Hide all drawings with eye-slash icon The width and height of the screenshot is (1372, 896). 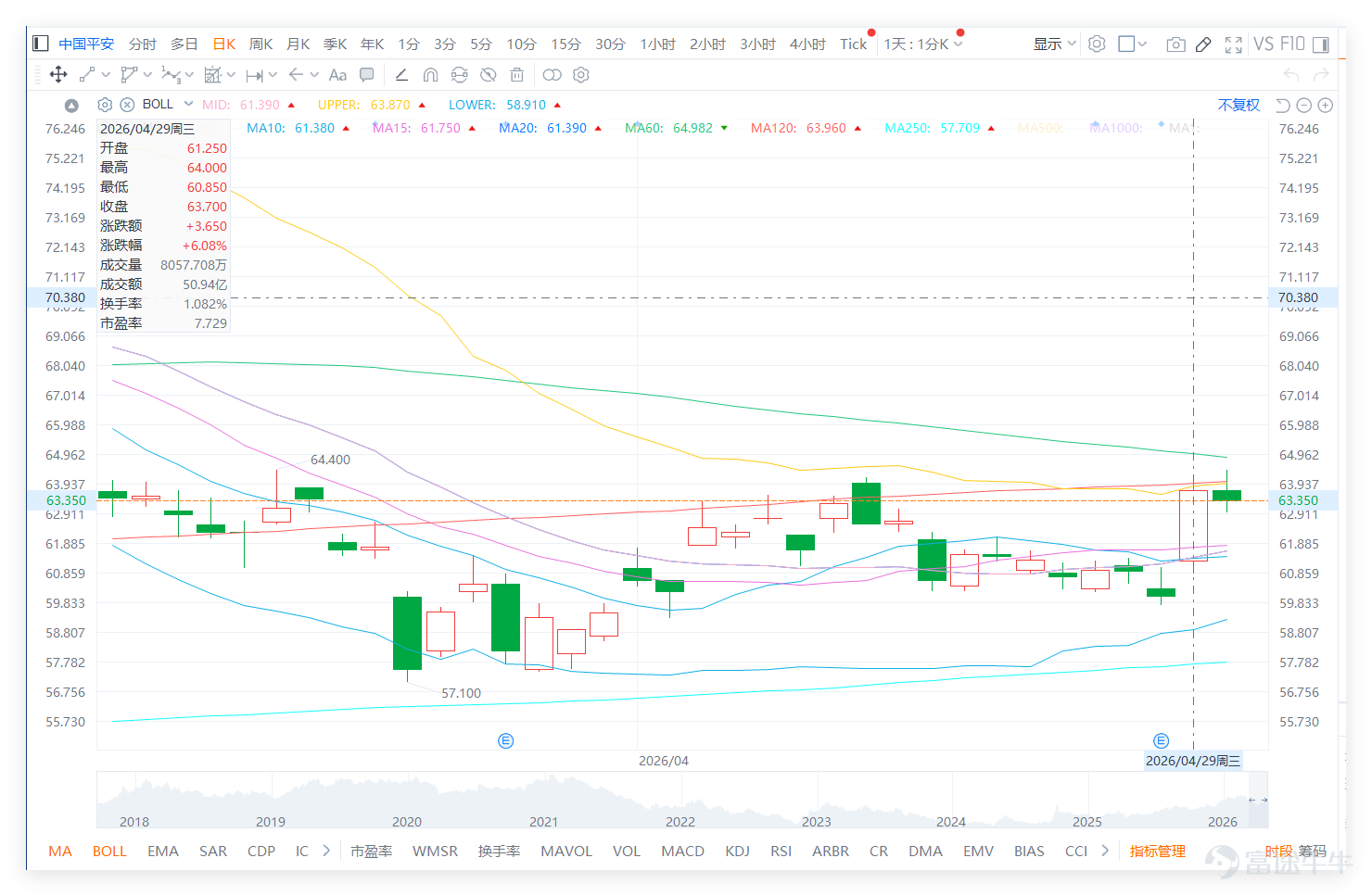pos(489,74)
